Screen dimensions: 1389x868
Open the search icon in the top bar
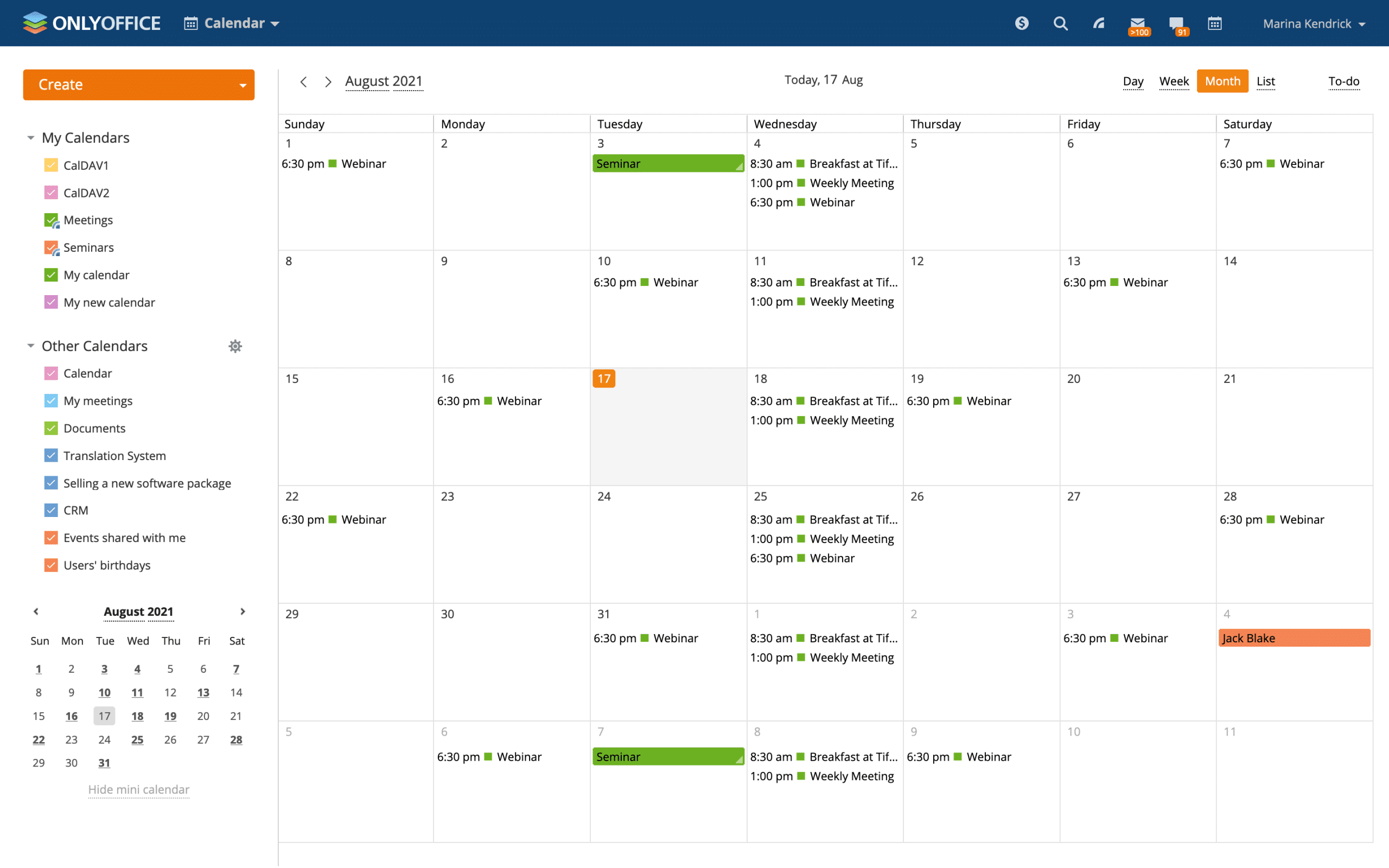(1060, 23)
